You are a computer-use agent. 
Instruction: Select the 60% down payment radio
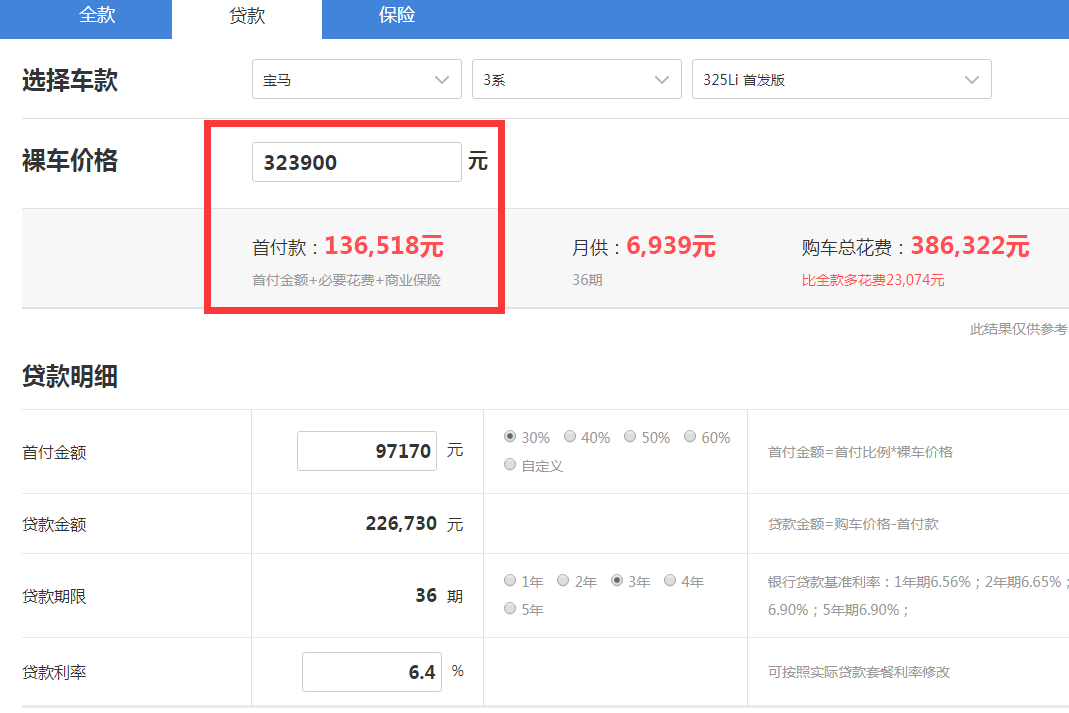(x=690, y=436)
